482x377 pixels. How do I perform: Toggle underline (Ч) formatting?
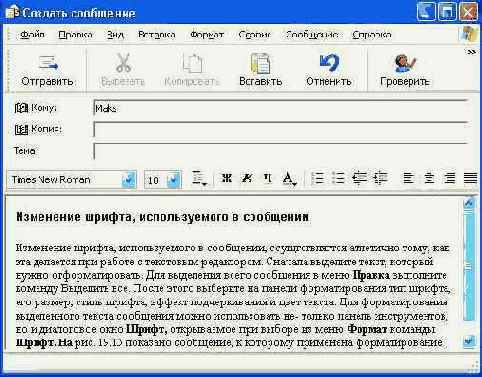268,179
